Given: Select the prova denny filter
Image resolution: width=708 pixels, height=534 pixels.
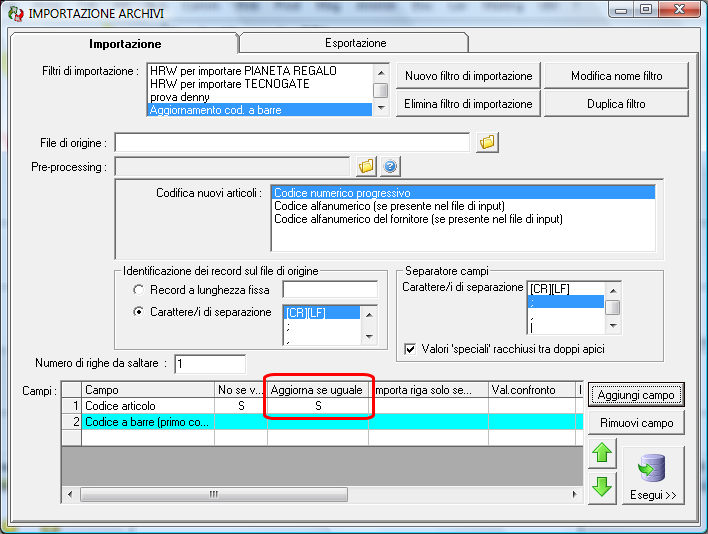Looking at the screenshot, I should 260,97.
